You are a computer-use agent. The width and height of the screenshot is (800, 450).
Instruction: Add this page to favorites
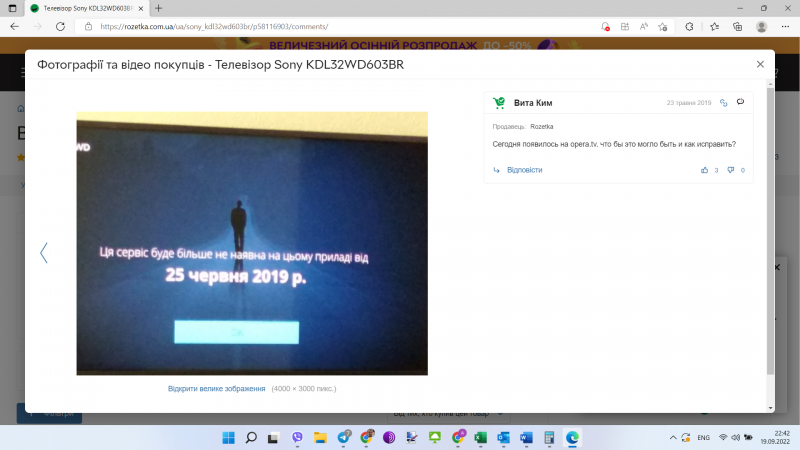[x=663, y=27]
